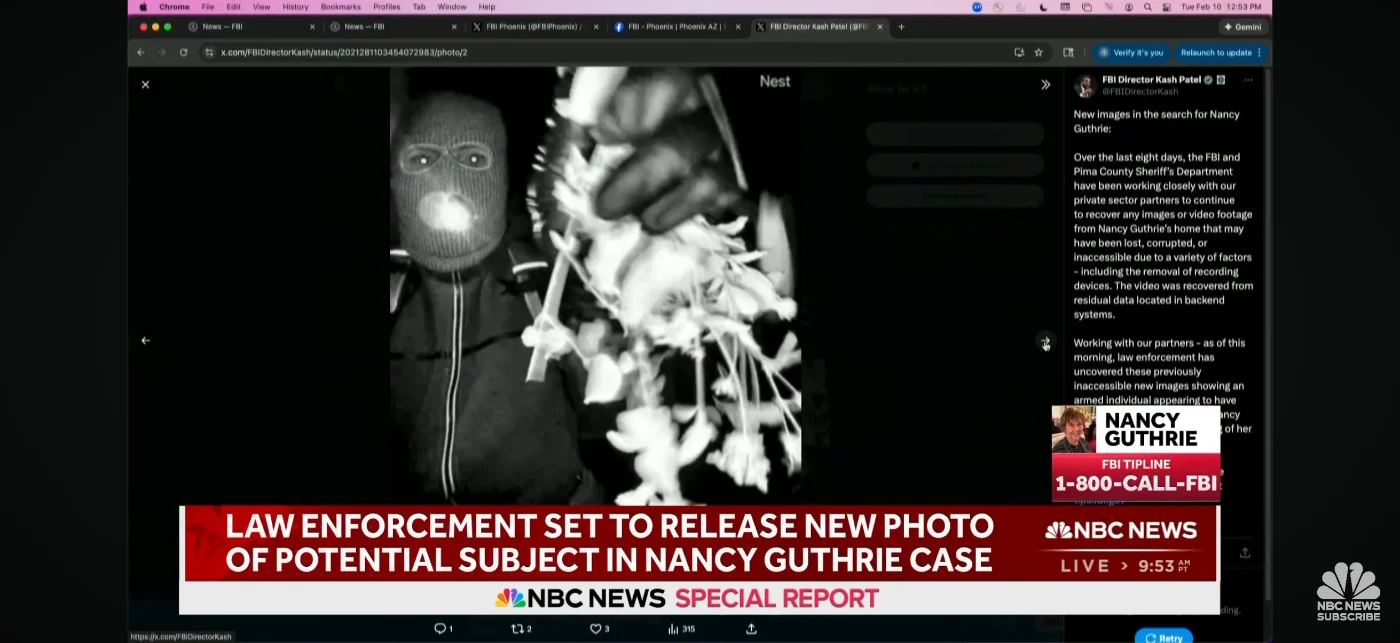Switch to the FBI Phoenix X tab
The height and width of the screenshot is (643, 1400).
(x=530, y=27)
